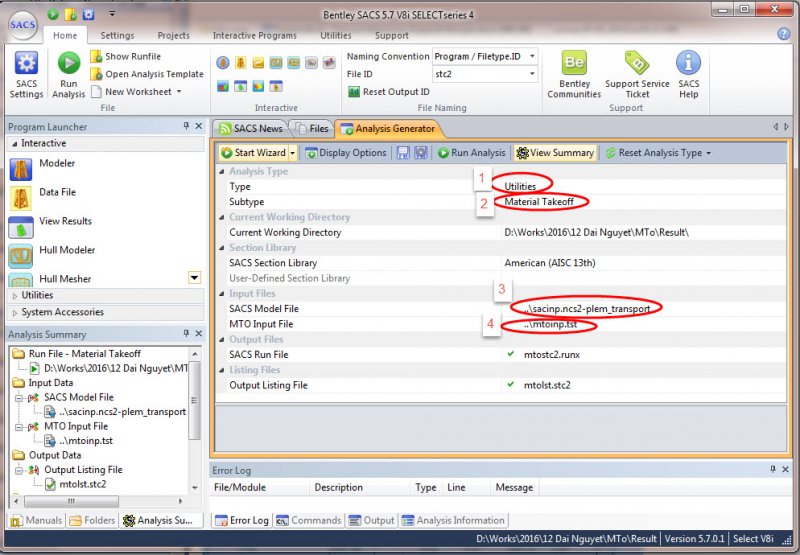The image size is (800, 555).
Task: Open the Files tab
Action: 312,129
